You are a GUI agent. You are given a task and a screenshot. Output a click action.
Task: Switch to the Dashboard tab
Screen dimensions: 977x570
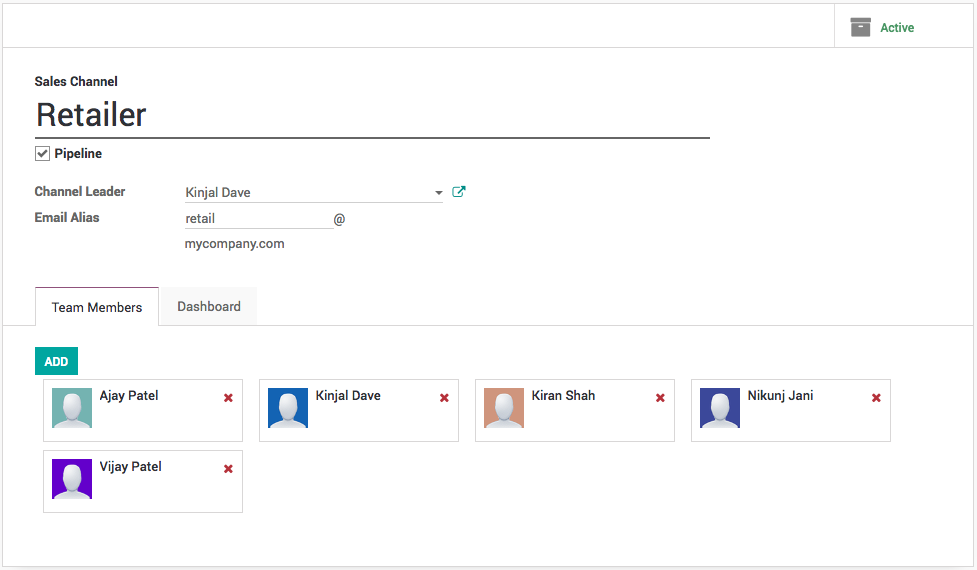coord(209,307)
